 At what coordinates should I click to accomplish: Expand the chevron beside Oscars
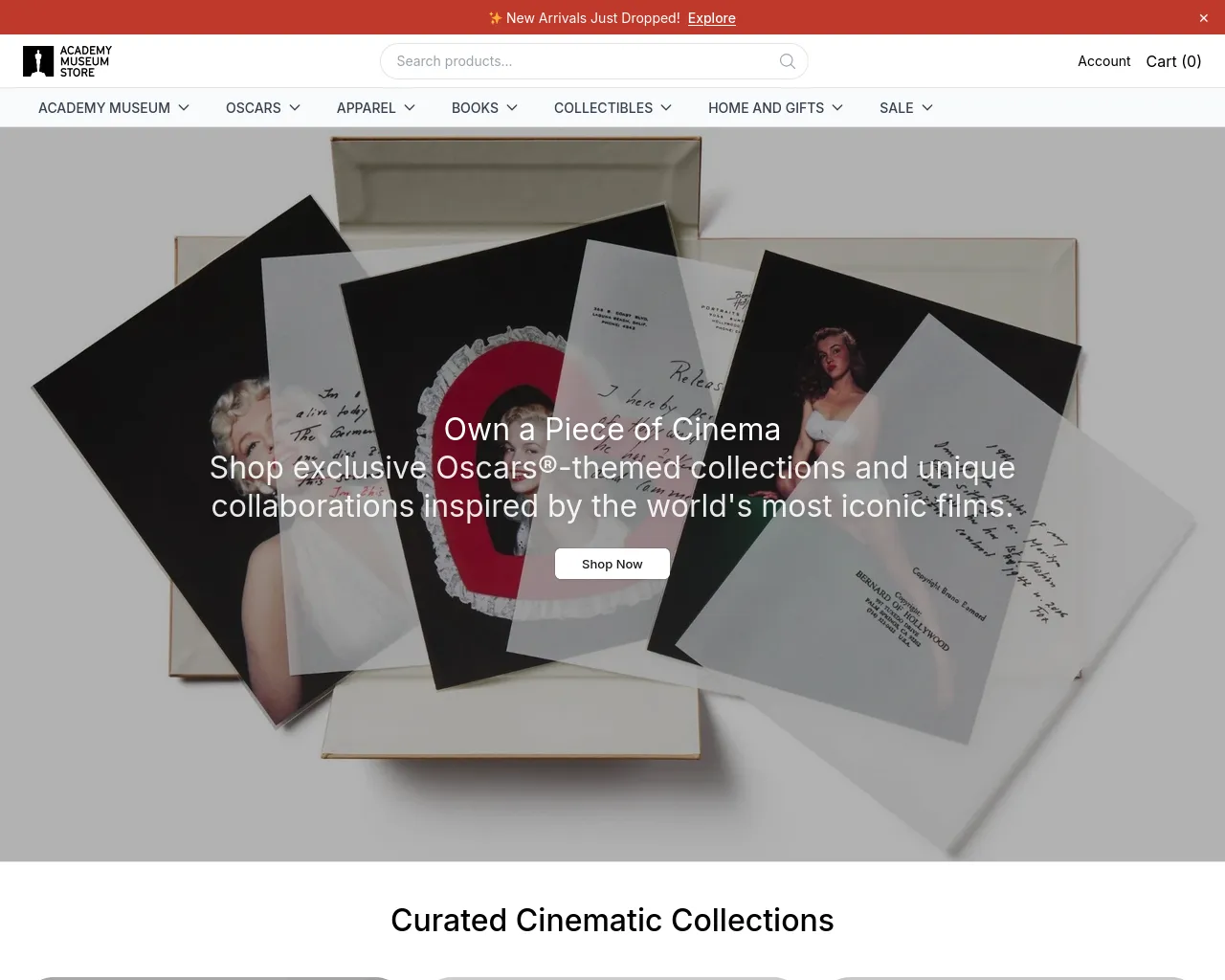(295, 108)
